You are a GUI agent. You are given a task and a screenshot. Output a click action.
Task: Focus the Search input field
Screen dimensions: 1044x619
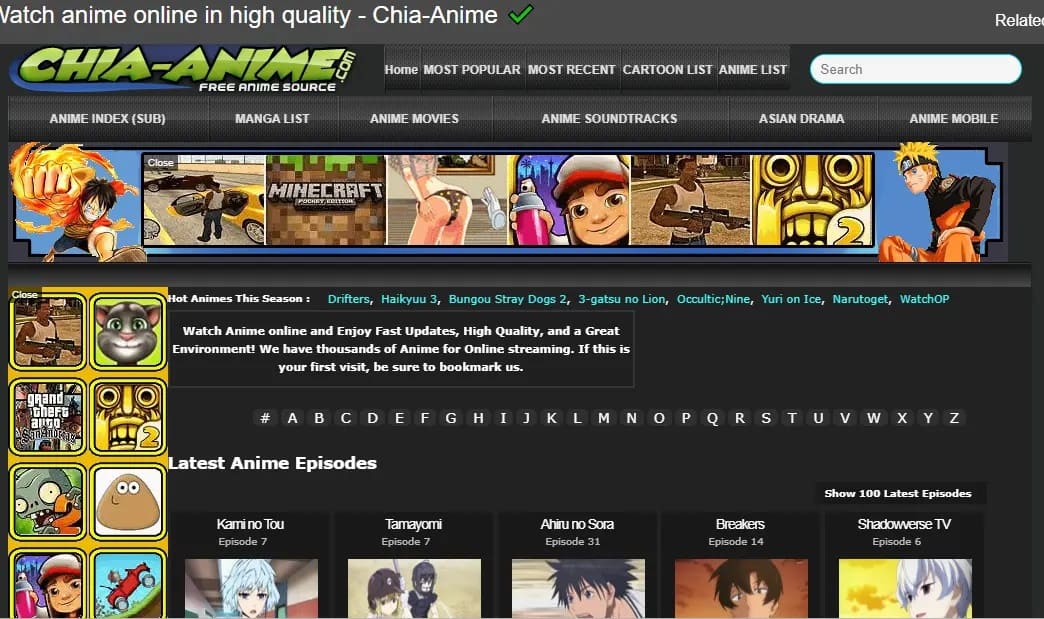[915, 69]
